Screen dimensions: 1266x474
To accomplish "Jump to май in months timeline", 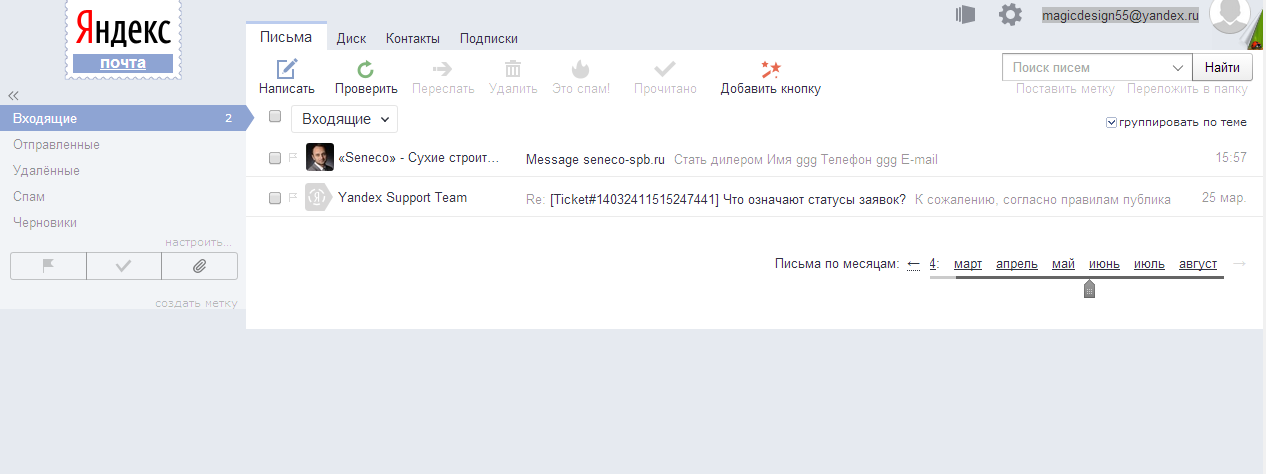I will pyautogui.click(x=1063, y=264).
